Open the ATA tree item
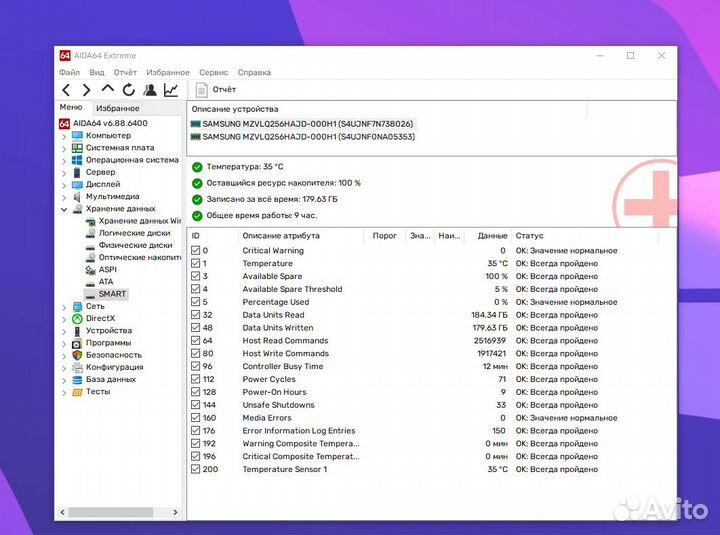 (x=99, y=282)
